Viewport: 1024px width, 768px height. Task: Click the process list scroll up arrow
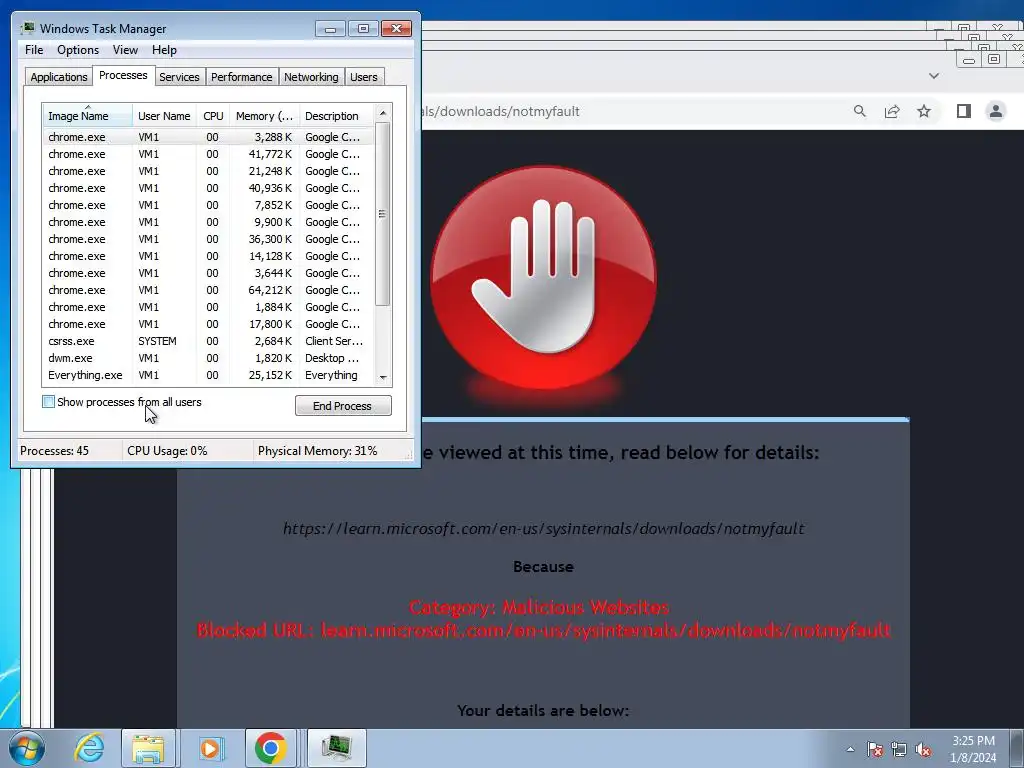coord(383,113)
